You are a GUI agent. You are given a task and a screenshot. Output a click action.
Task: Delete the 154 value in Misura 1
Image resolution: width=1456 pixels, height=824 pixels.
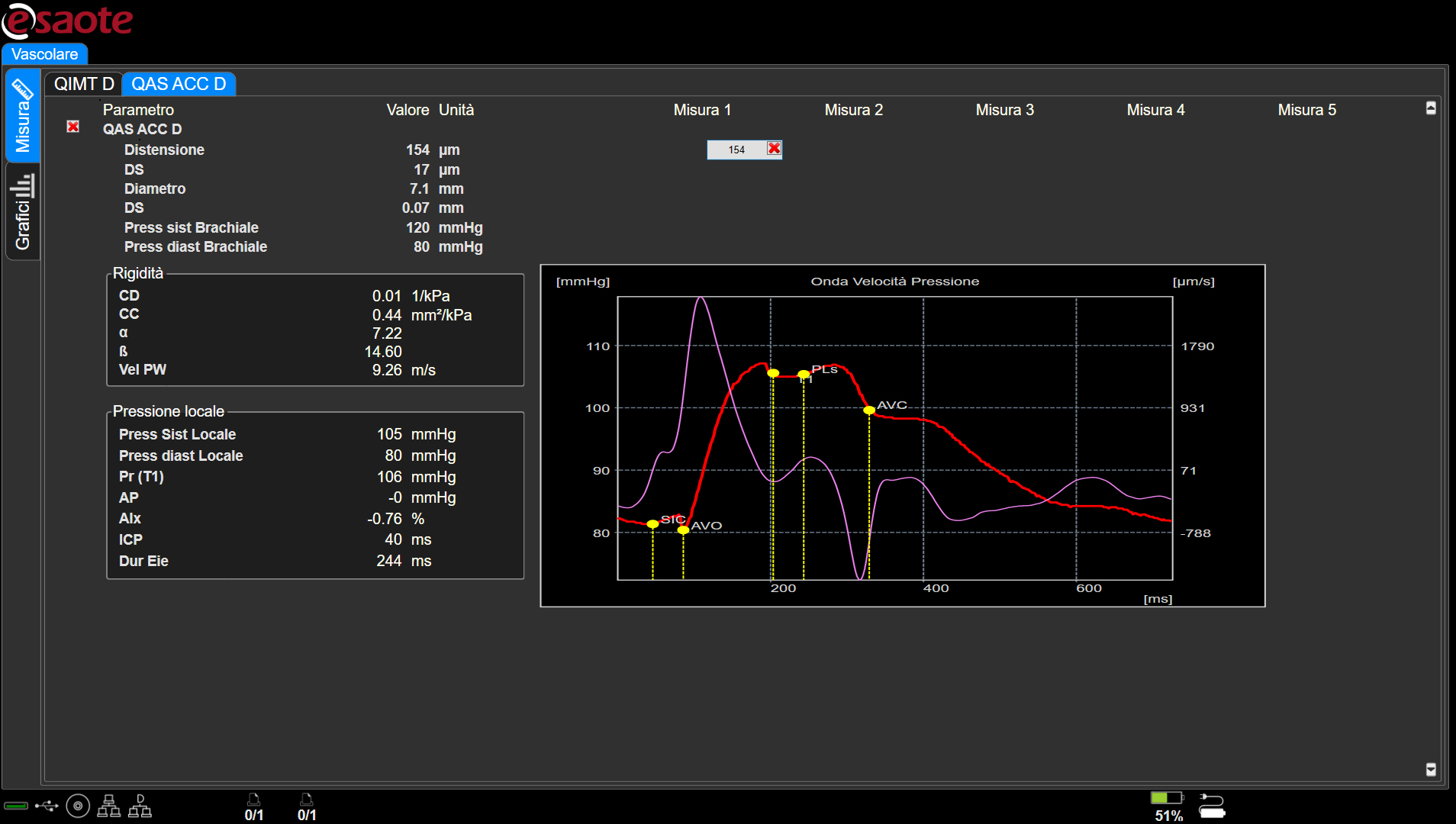[774, 149]
